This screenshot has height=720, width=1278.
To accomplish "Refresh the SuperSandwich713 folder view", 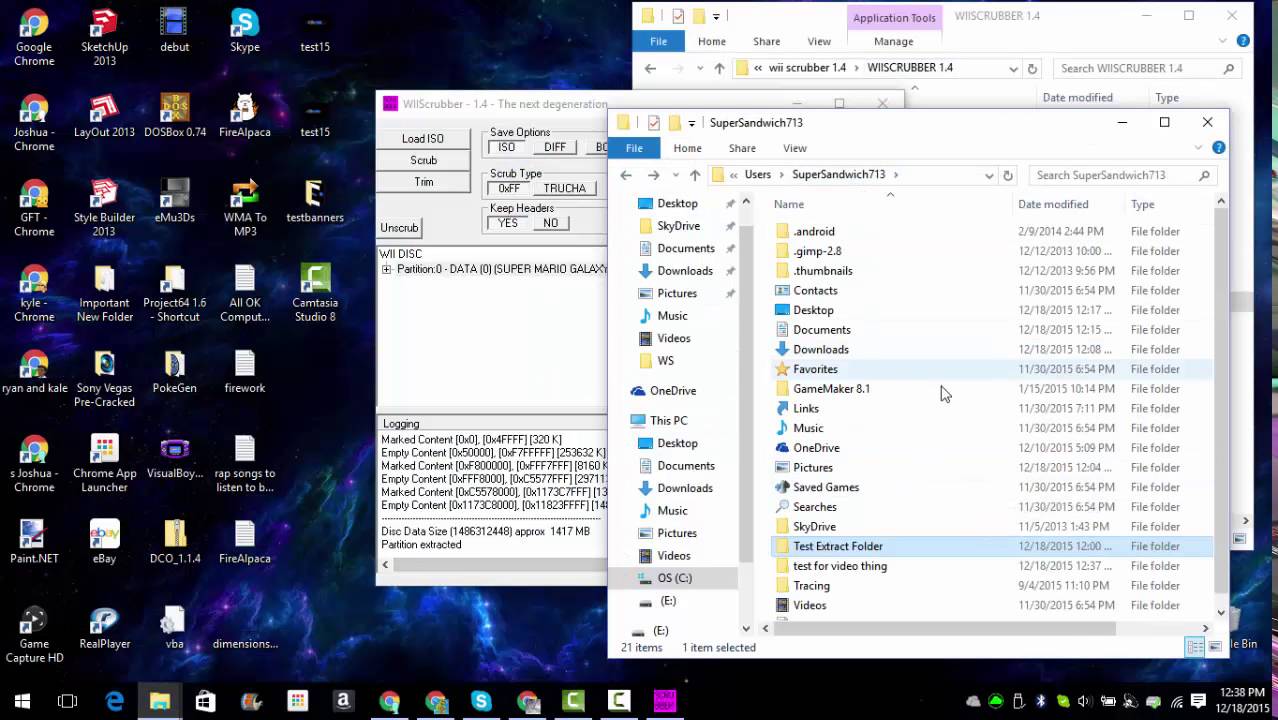I will pyautogui.click(x=1008, y=175).
